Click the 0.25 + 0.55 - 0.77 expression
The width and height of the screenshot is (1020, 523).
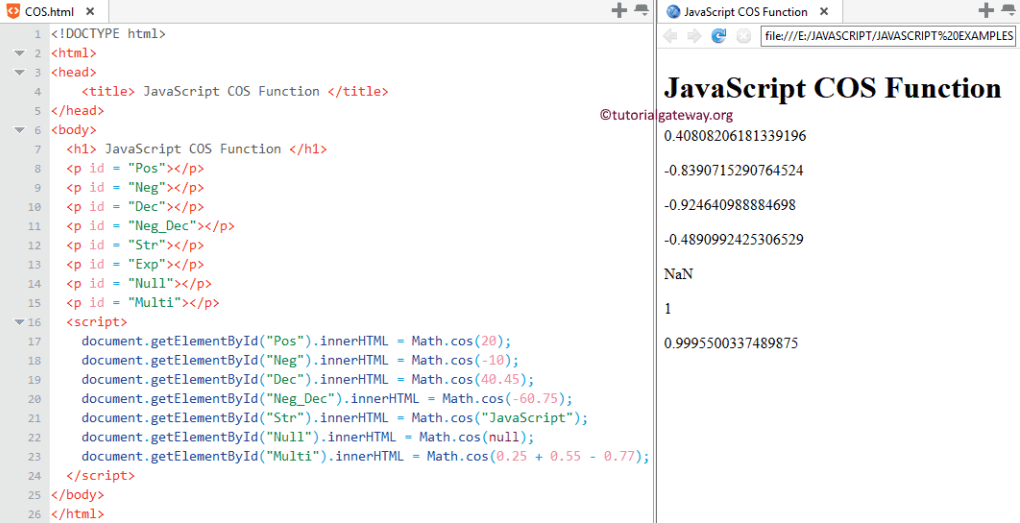tap(565, 456)
